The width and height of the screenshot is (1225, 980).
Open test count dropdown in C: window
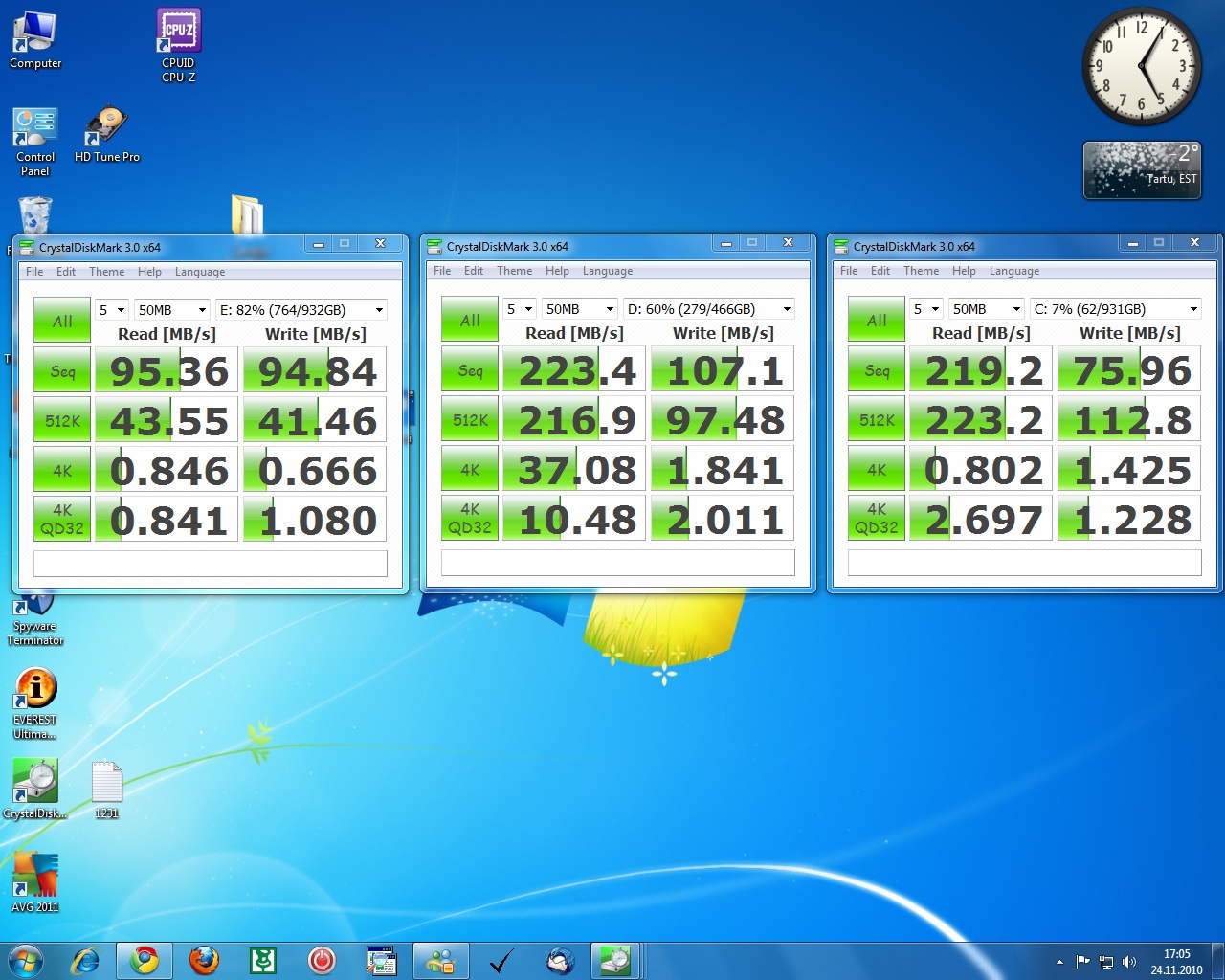926,309
